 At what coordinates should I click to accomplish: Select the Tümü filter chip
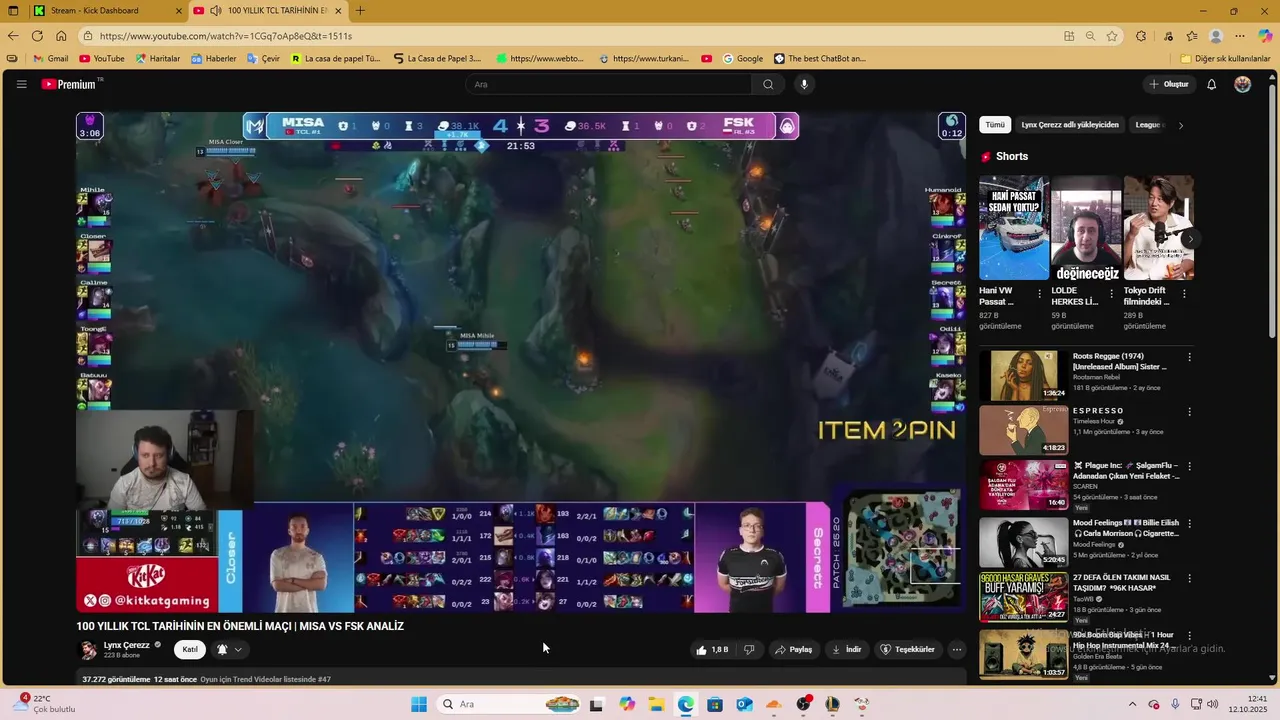[995, 125]
